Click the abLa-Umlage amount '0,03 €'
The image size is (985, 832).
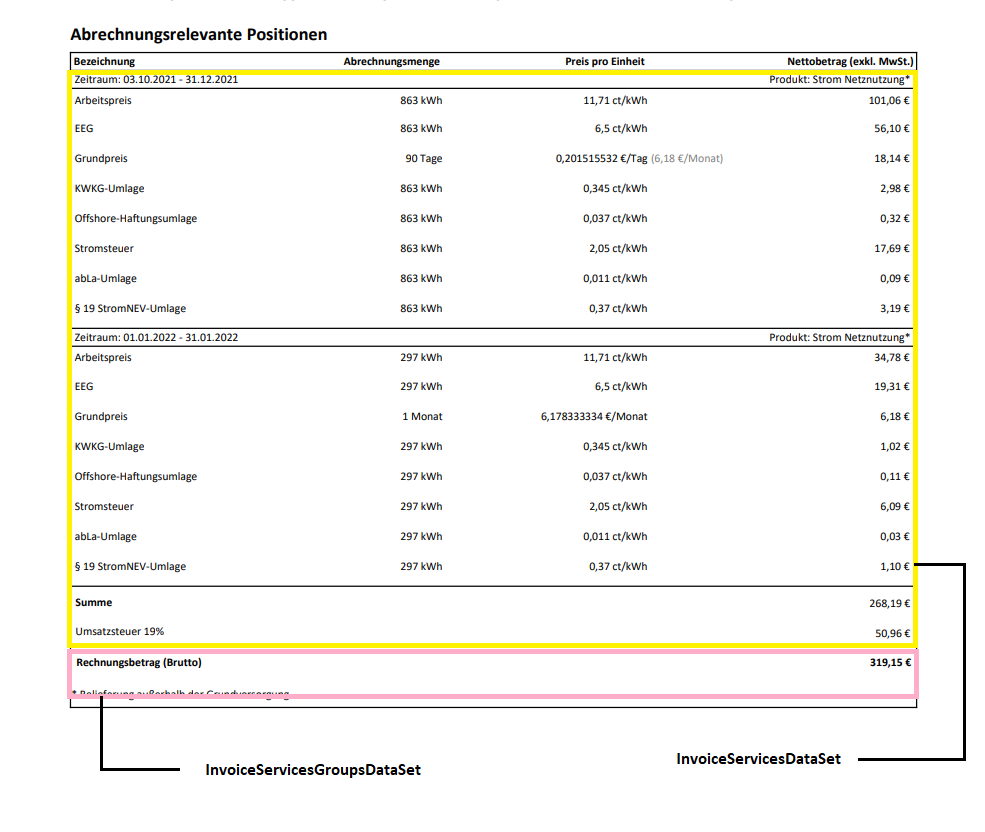point(895,537)
